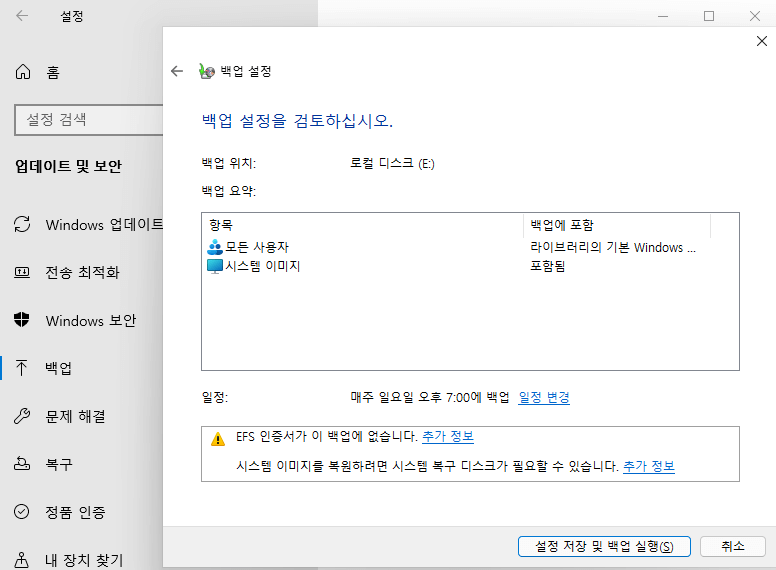This screenshot has height=570, width=776.
Task: Go back in the backup settings wizard
Action: (x=177, y=71)
